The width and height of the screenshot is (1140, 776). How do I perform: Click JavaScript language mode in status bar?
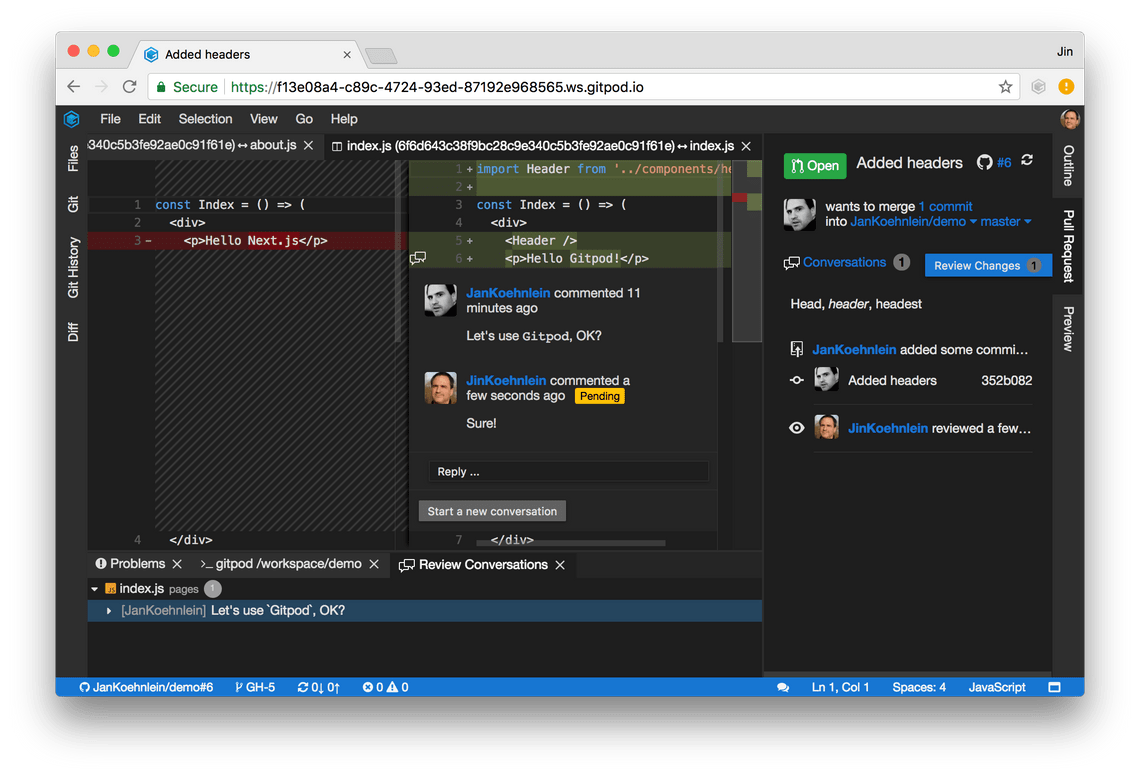997,687
